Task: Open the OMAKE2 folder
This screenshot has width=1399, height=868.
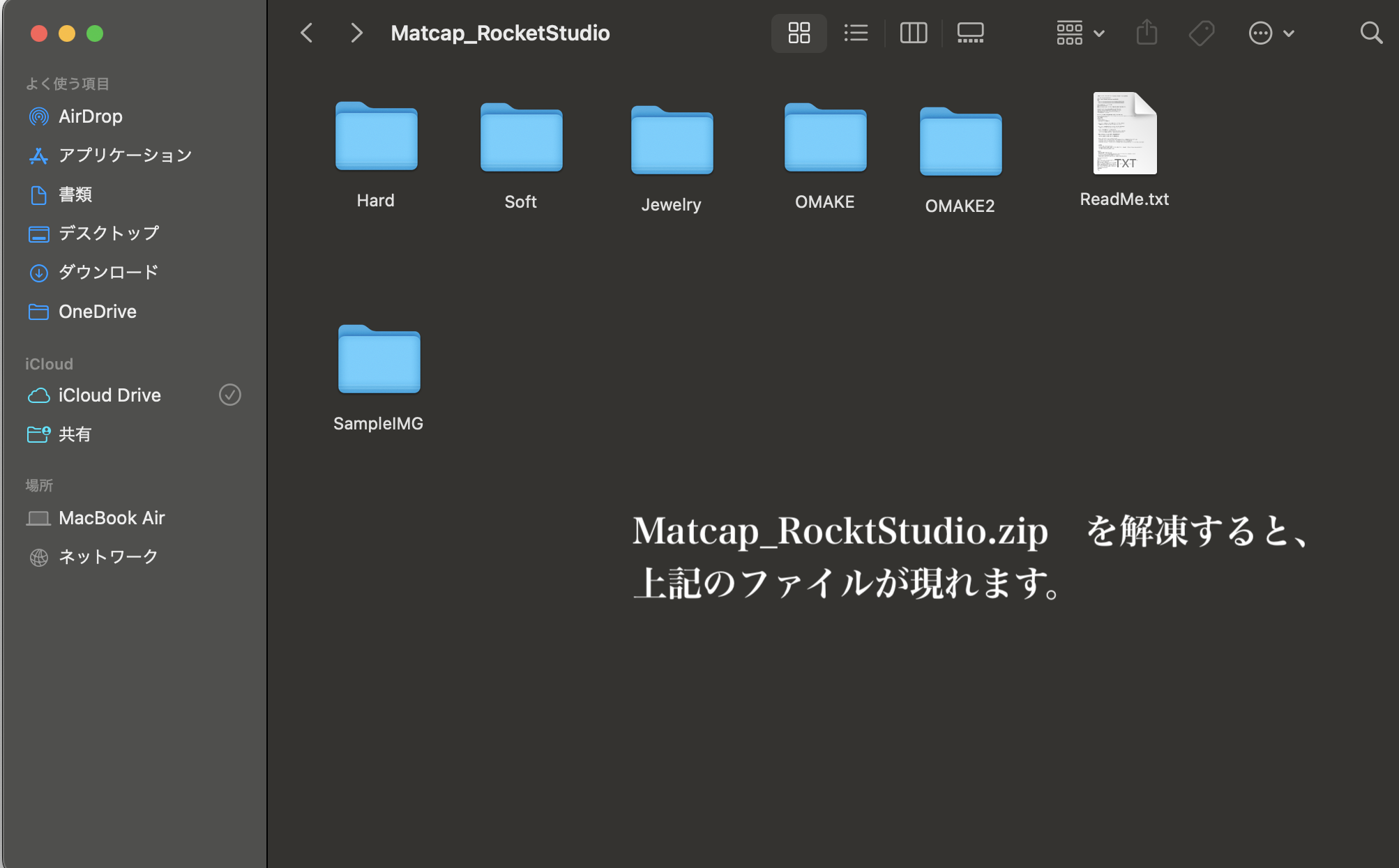Action: point(960,142)
